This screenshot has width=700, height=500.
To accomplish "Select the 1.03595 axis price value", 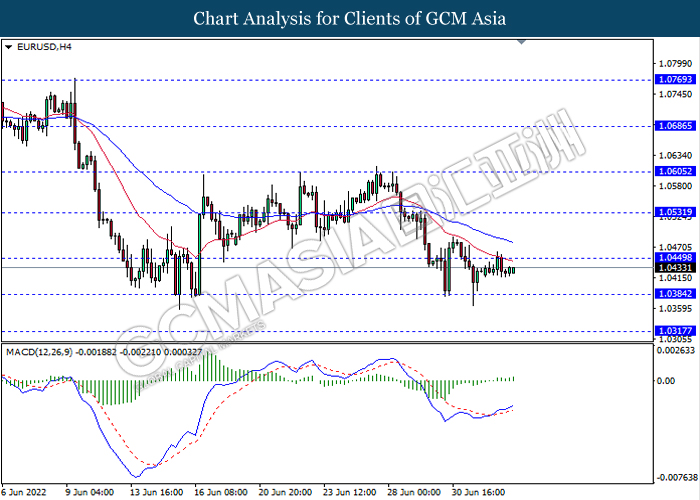I will [x=675, y=308].
